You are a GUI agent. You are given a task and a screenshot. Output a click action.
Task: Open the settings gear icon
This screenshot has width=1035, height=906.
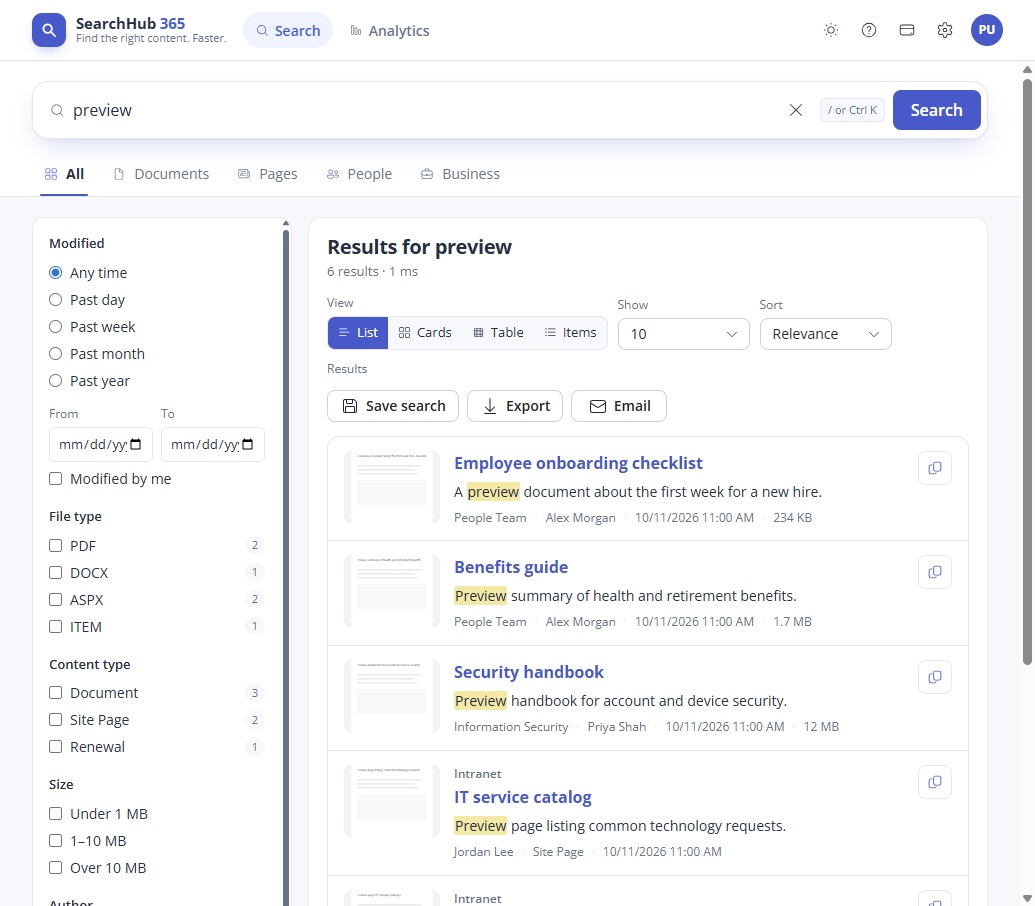(945, 30)
